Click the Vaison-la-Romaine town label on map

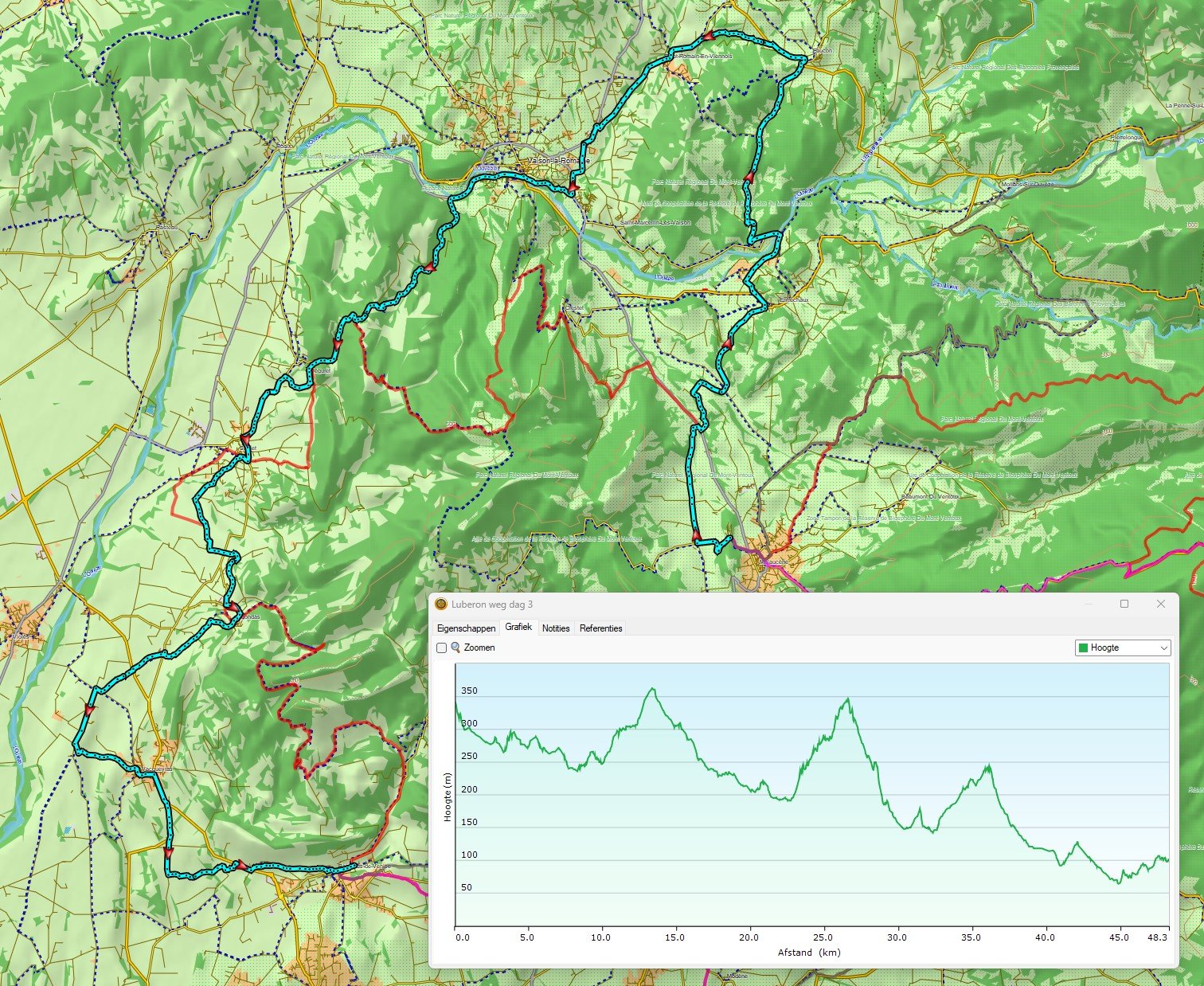[558, 161]
